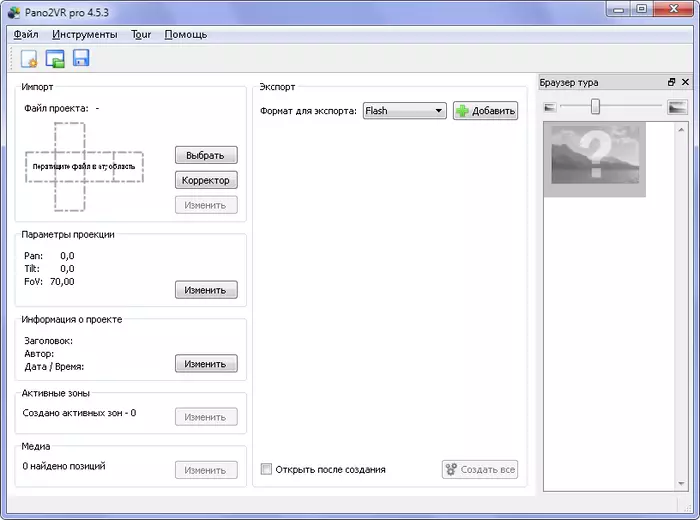Click Изменить button in Активные зоны section
Image resolution: width=700 pixels, height=520 pixels.
206,417
